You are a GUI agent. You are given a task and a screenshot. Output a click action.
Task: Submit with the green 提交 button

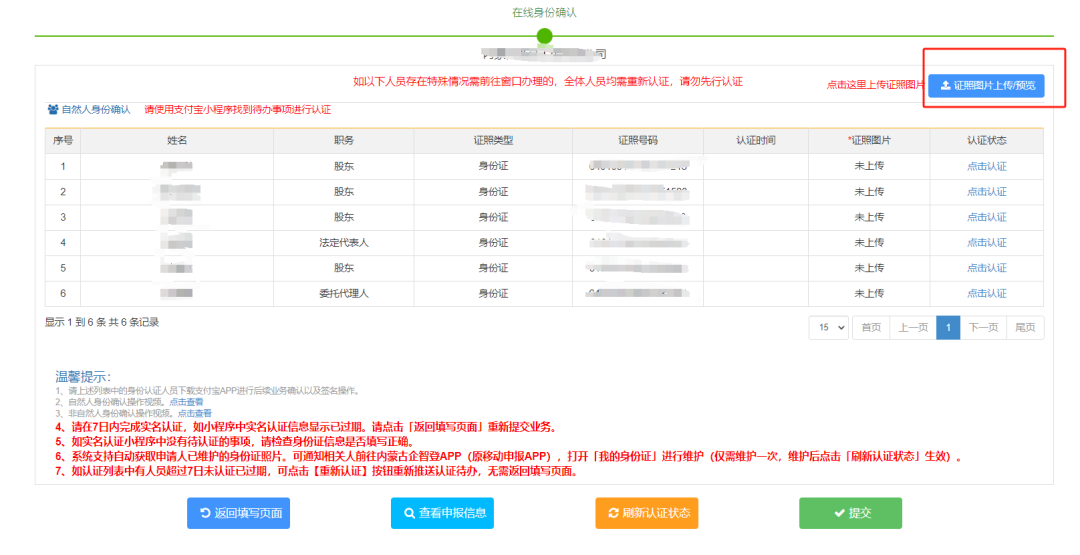pos(851,513)
